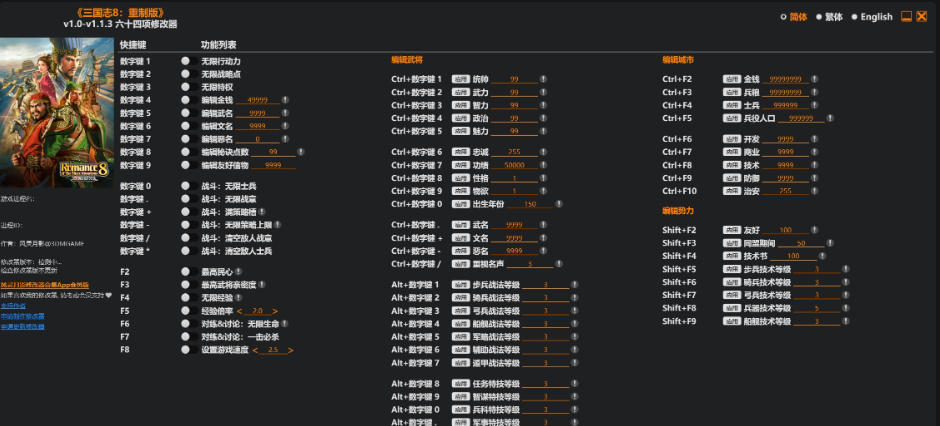This screenshot has height=426, width=940.
Task: Click the 骑兵战法等级 value field
Action: click(x=546, y=298)
